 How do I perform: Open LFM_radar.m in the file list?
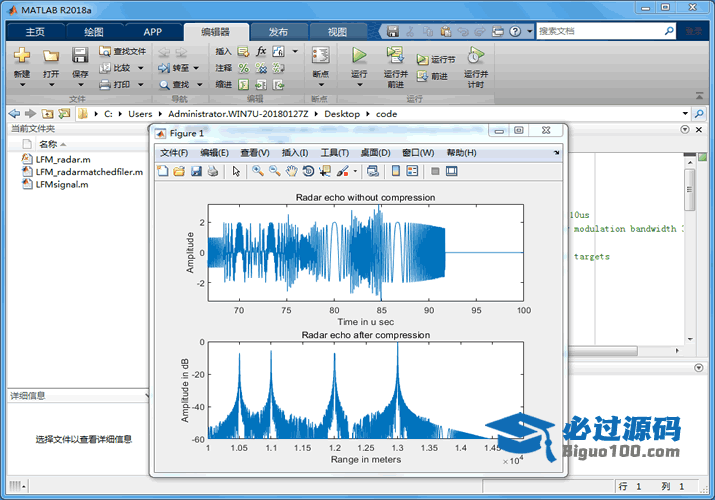pyautogui.click(x=63, y=159)
